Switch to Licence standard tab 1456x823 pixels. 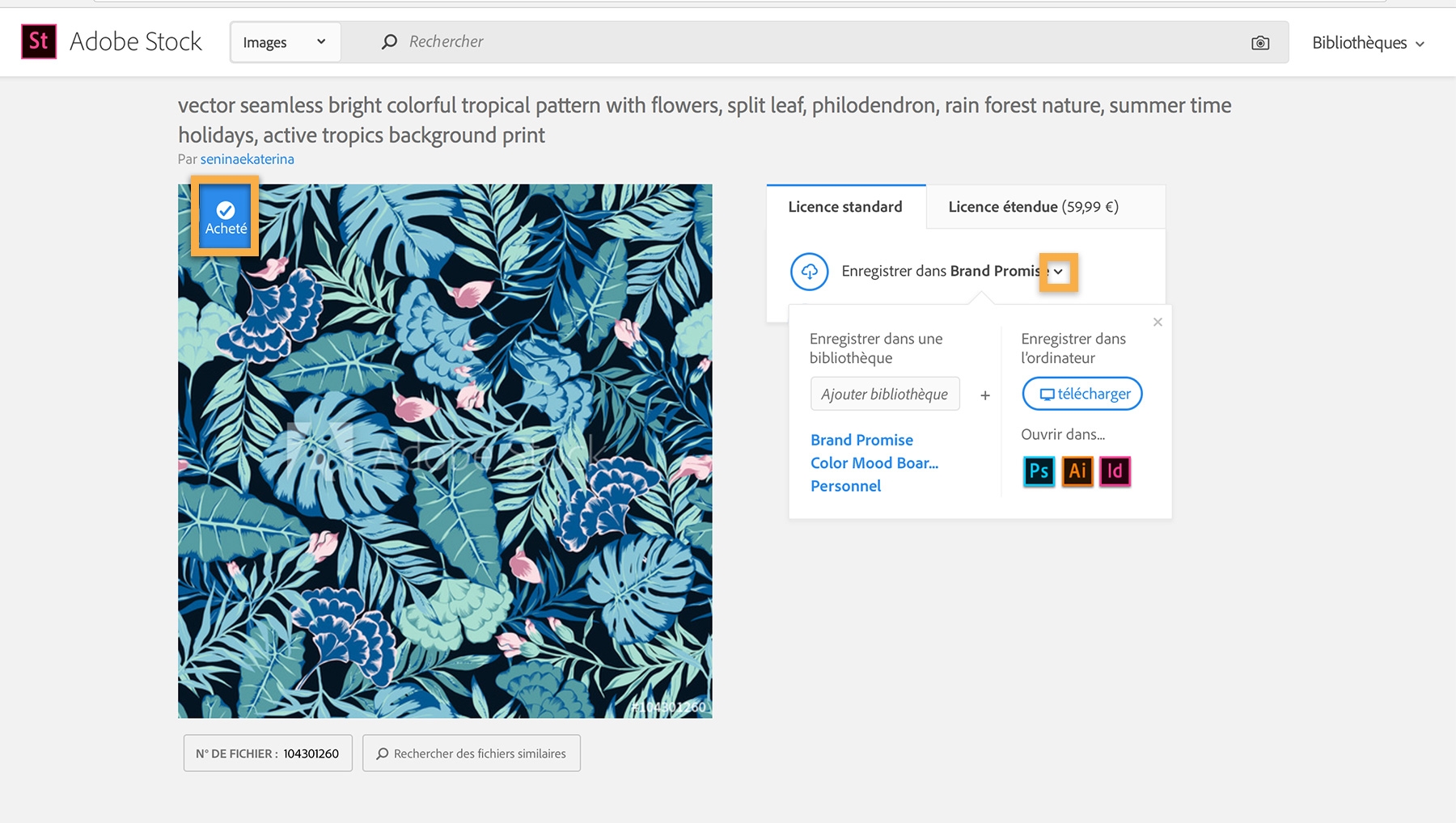point(845,207)
